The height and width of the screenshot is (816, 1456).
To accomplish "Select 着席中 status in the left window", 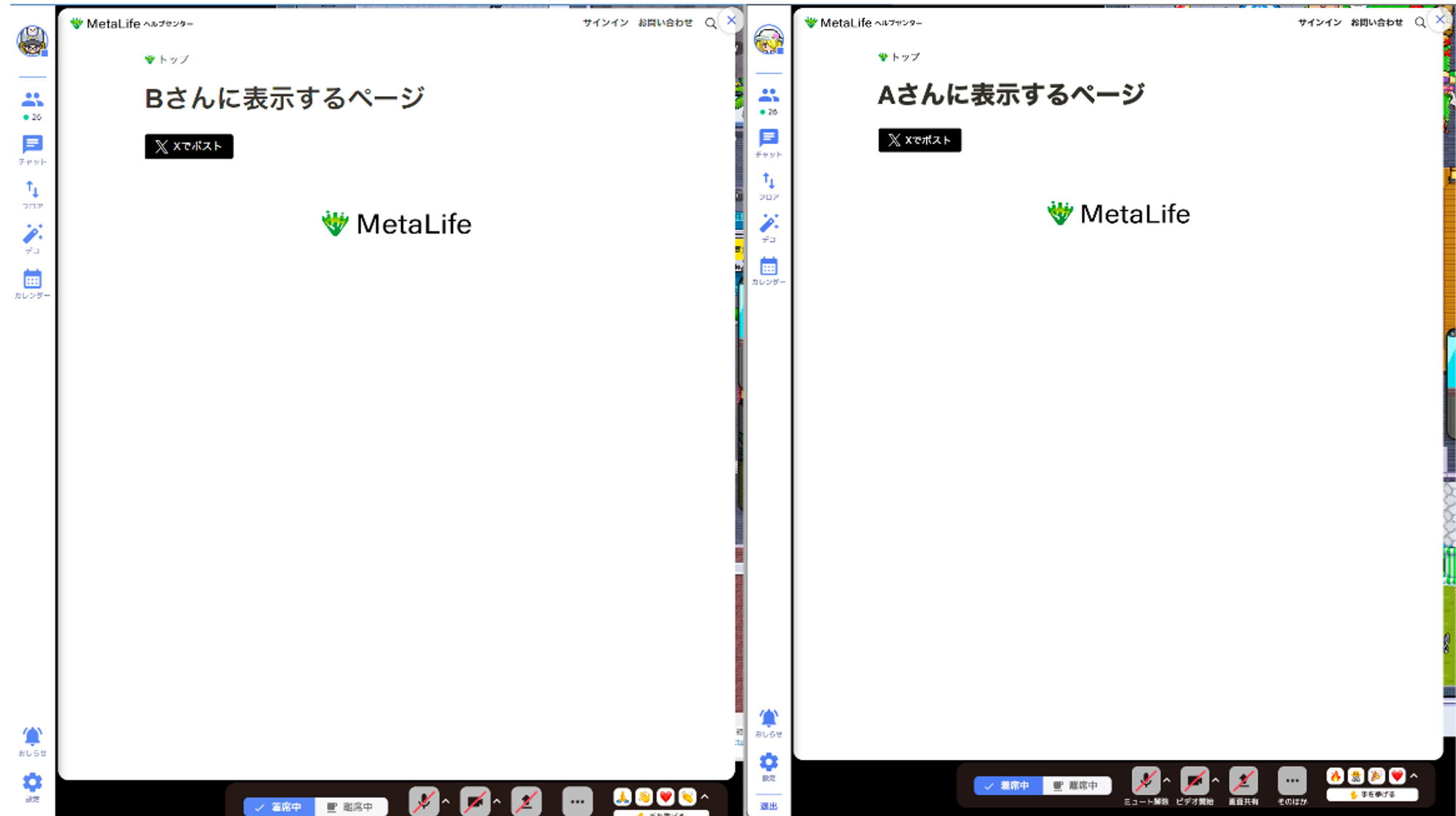I will point(279,807).
